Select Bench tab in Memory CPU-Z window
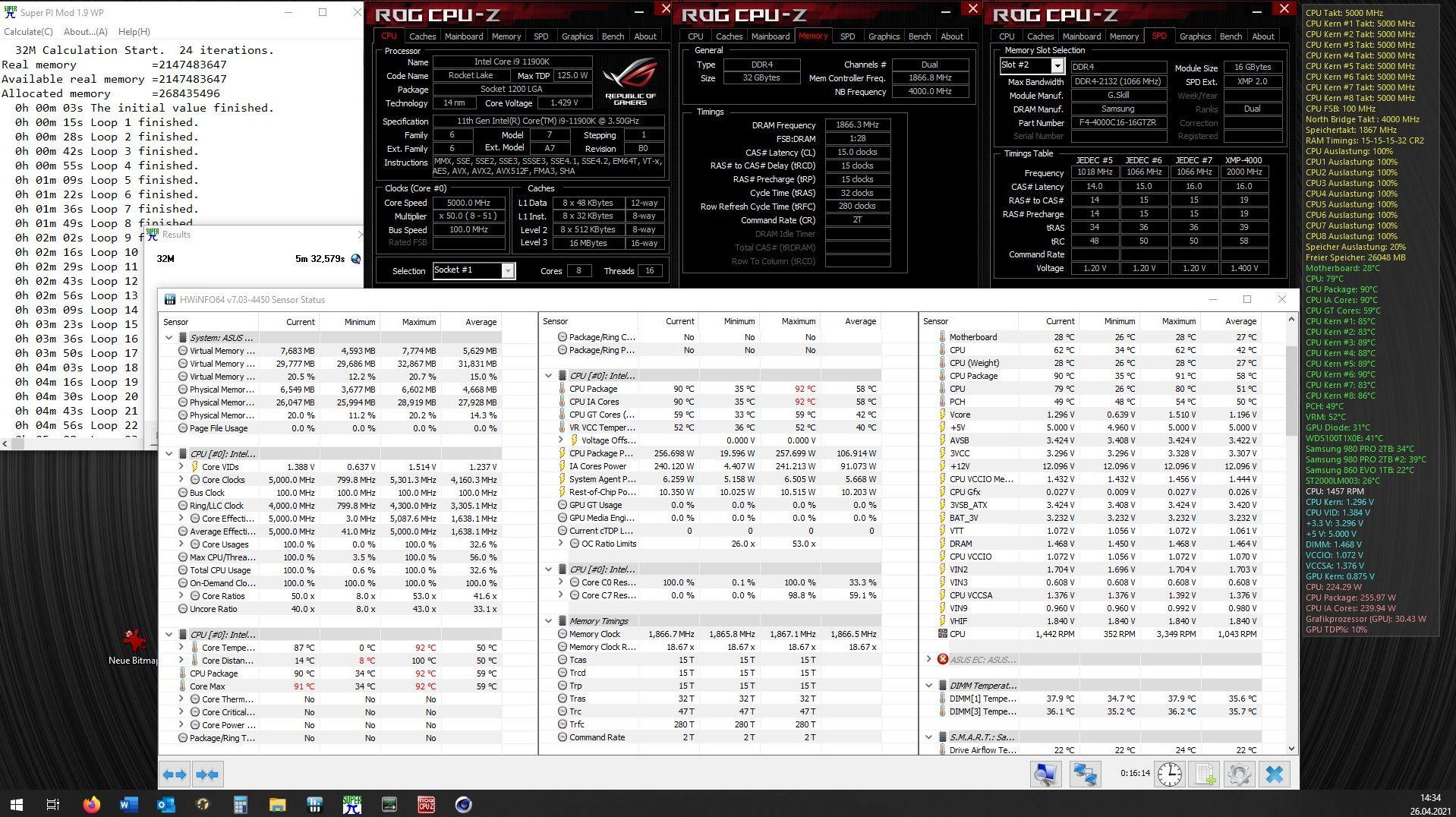The width and height of the screenshot is (1456, 817). coord(919,36)
